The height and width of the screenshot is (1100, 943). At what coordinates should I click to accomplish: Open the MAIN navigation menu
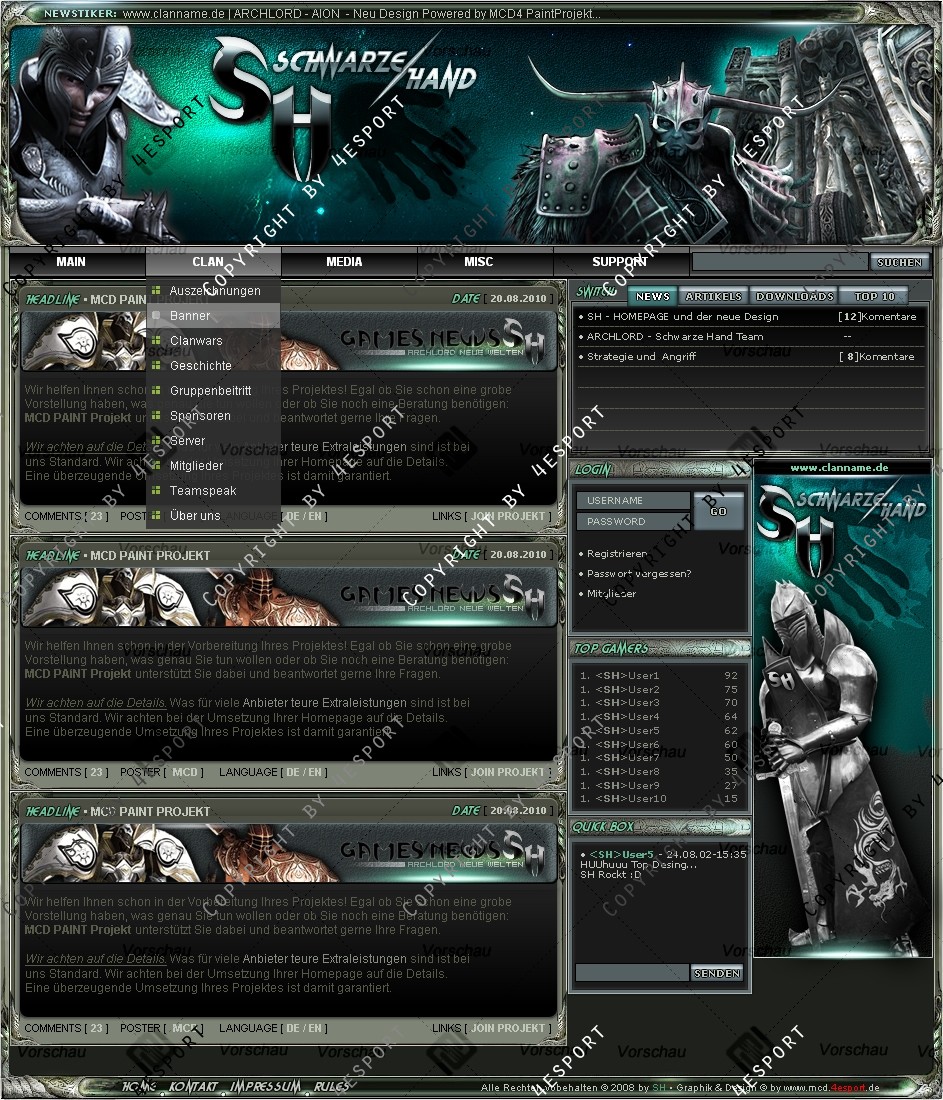tap(71, 262)
